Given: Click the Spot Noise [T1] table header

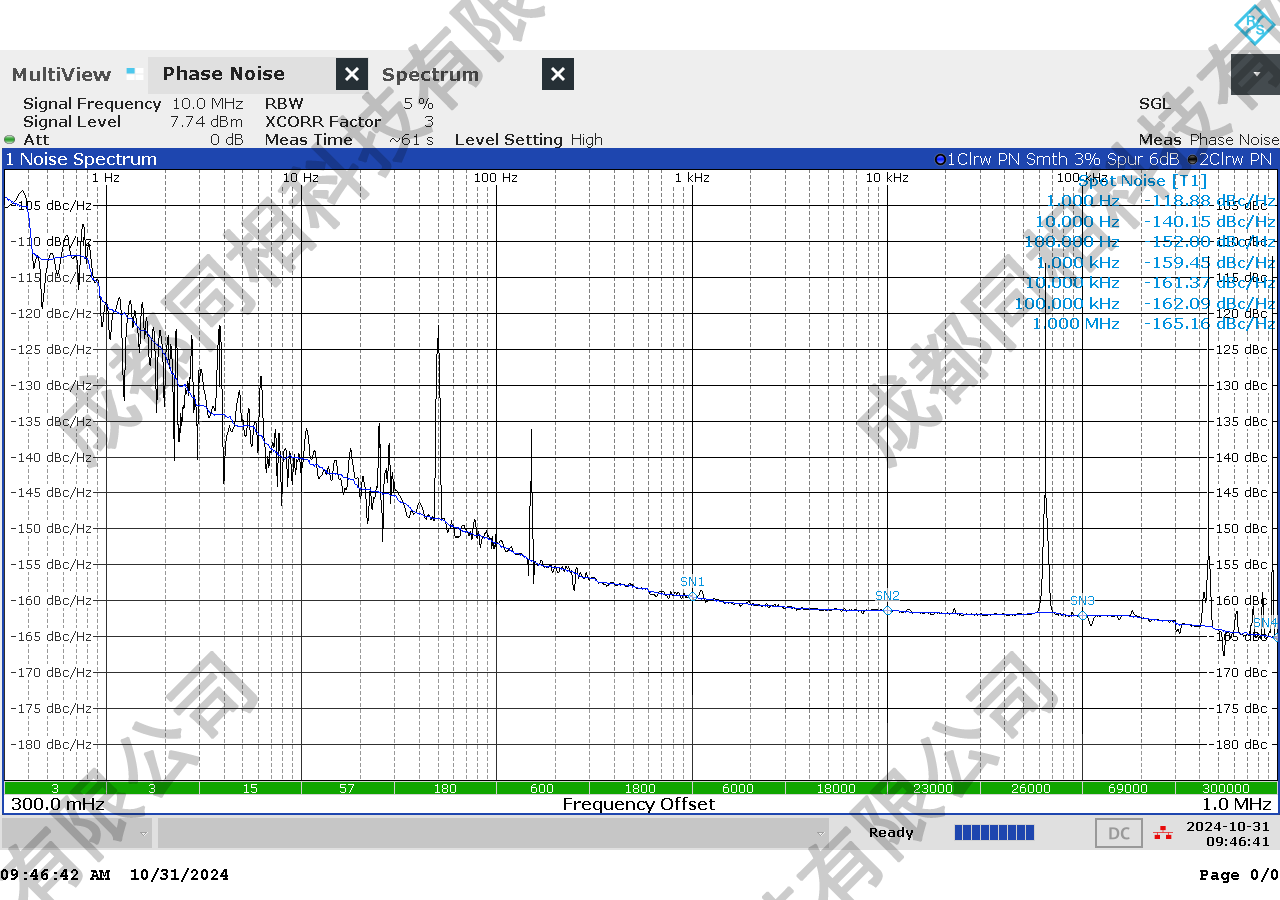Looking at the screenshot, I should pyautogui.click(x=1142, y=180).
